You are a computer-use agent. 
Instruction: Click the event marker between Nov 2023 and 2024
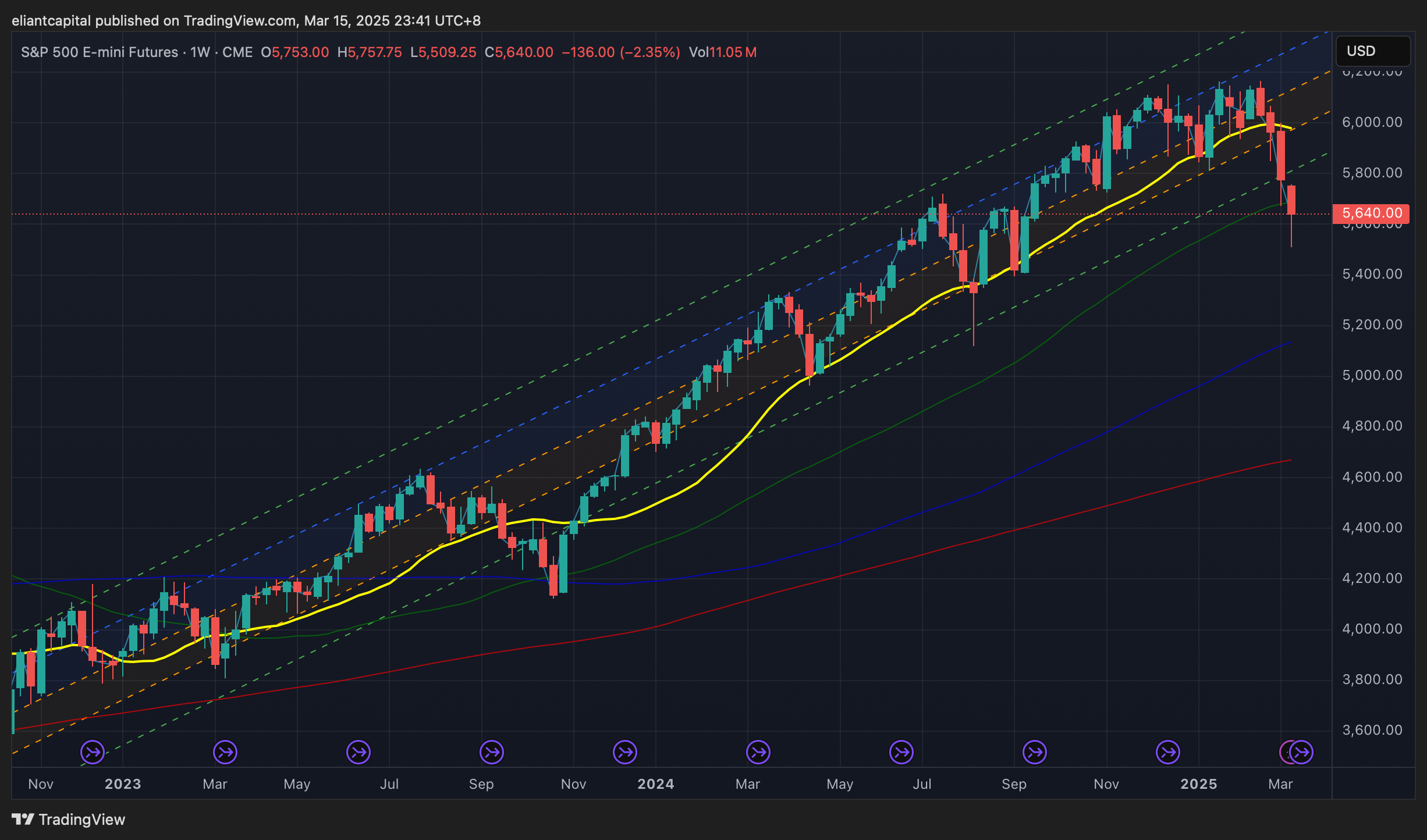625,752
